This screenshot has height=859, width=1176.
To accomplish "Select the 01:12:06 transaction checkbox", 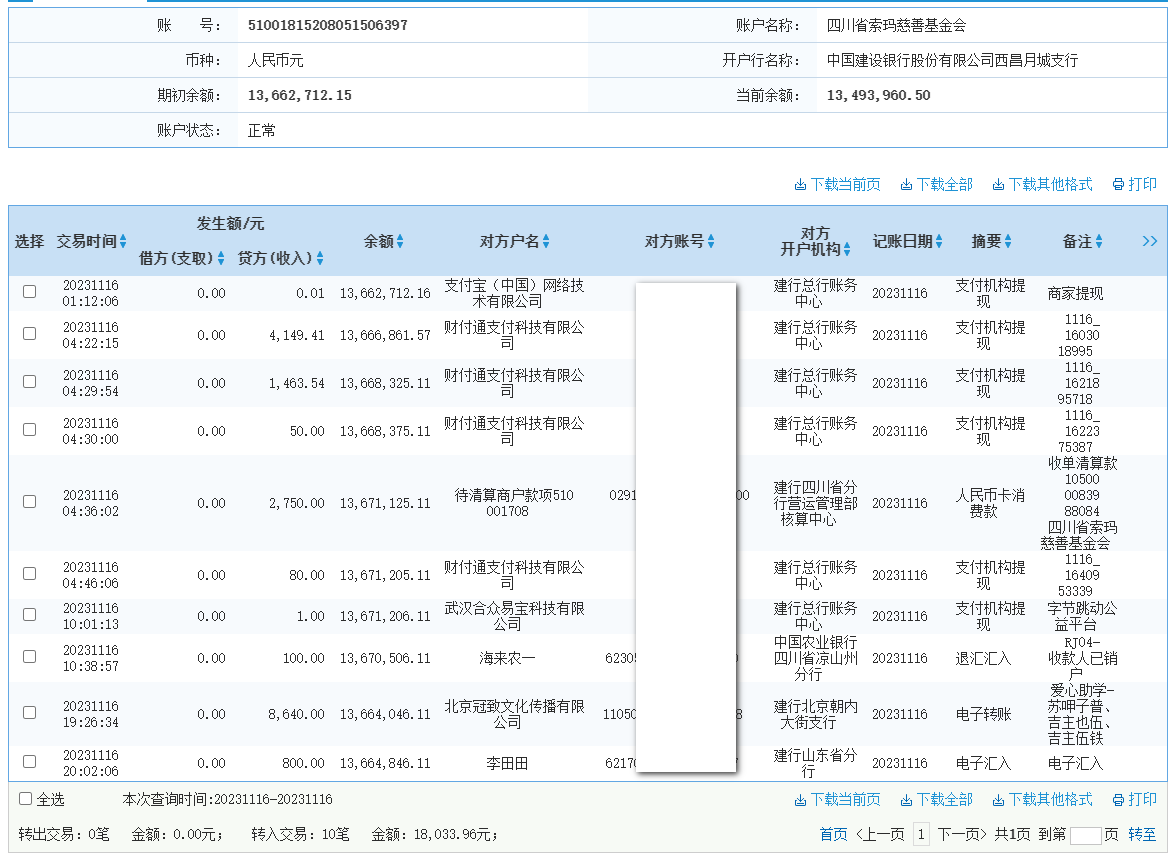I will [29, 292].
